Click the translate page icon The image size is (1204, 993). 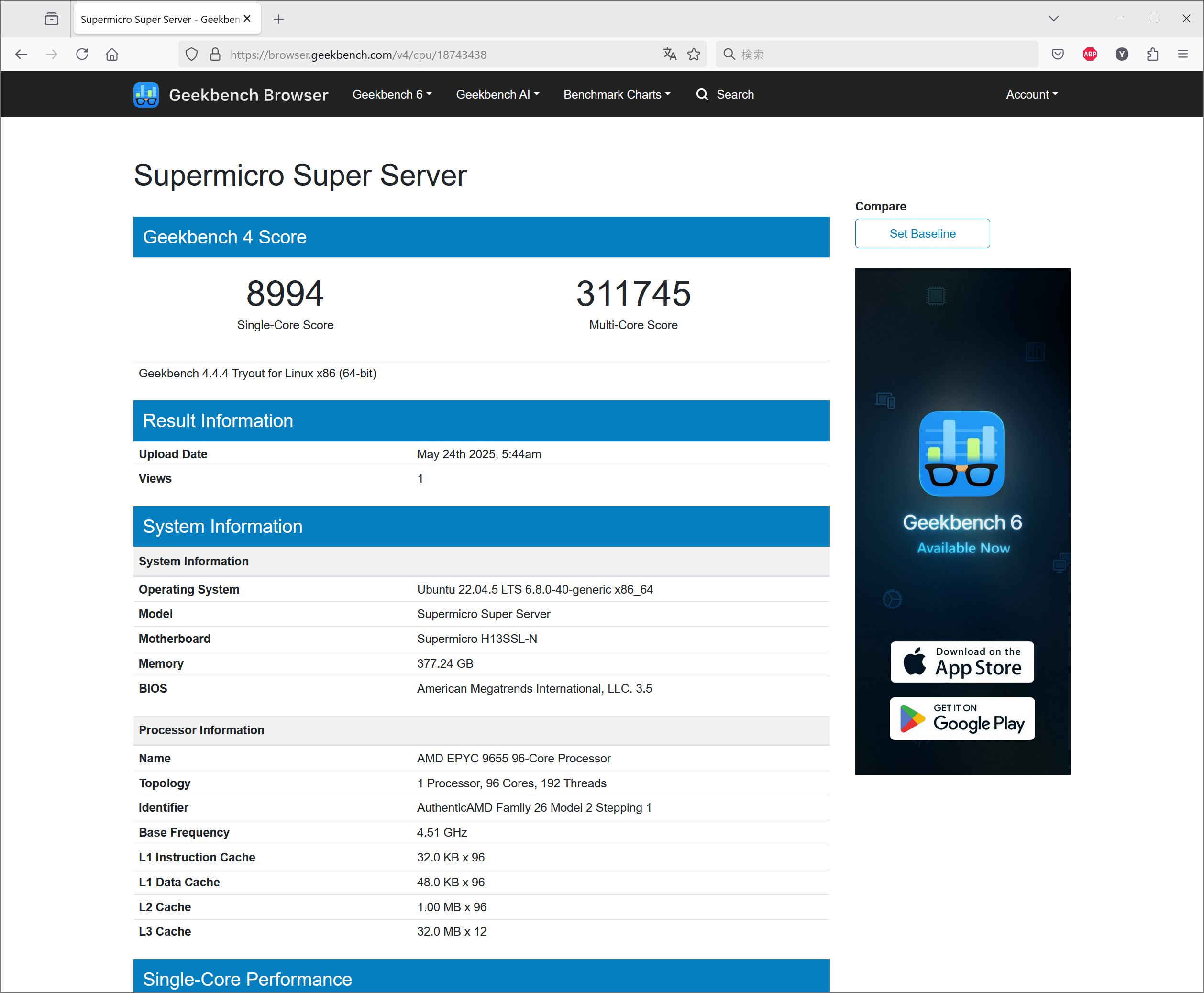pos(670,55)
